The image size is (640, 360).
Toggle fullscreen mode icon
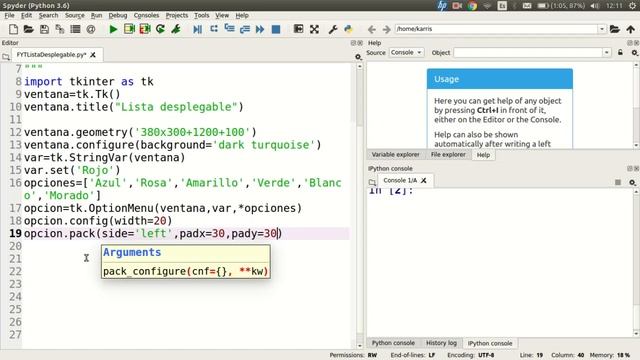(314, 29)
